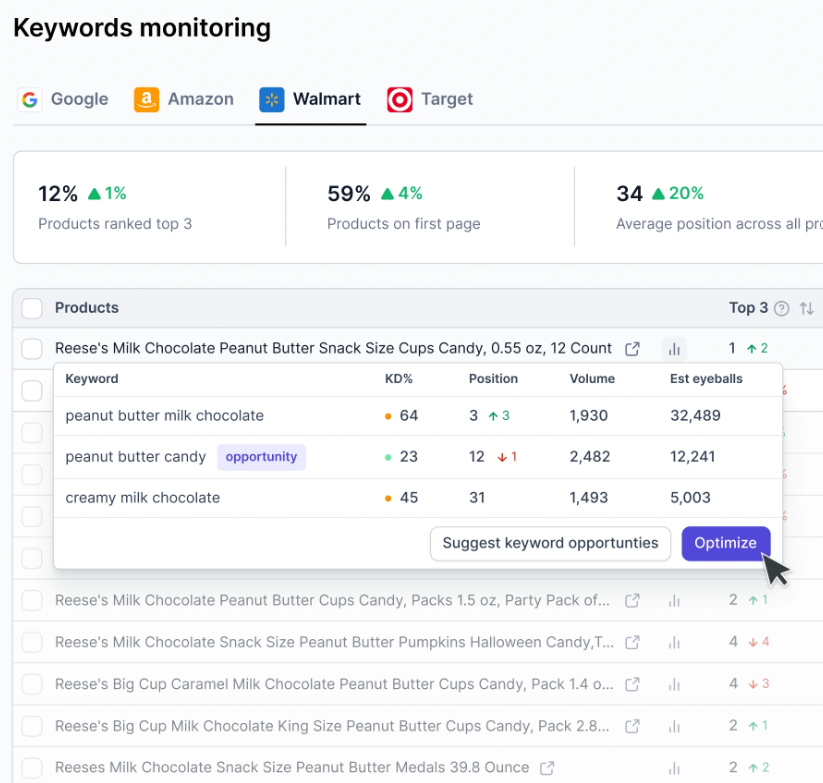Click est eyeballs value 32,489
The width and height of the screenshot is (823, 783).
(695, 416)
